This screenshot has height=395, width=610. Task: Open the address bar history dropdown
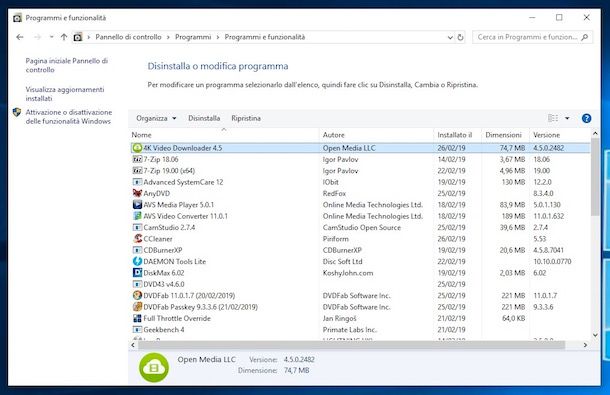click(450, 37)
